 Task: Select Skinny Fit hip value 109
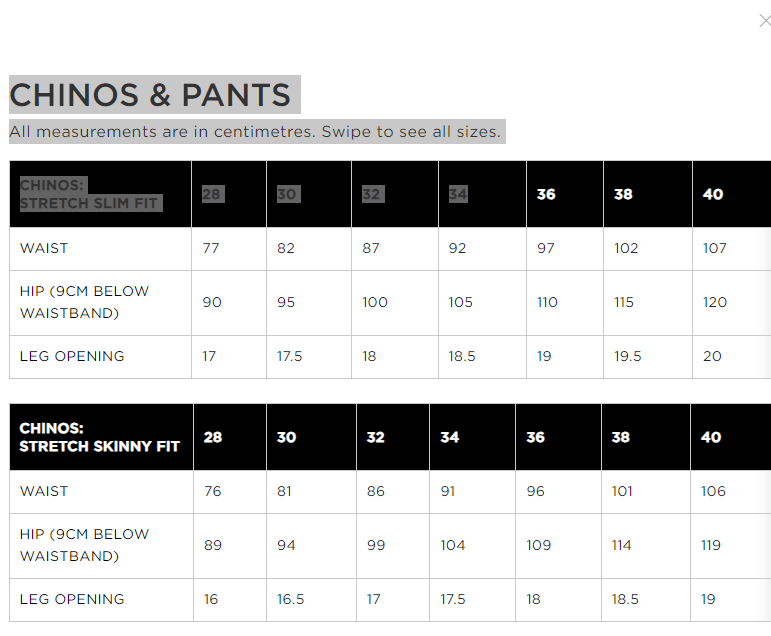tap(538, 545)
